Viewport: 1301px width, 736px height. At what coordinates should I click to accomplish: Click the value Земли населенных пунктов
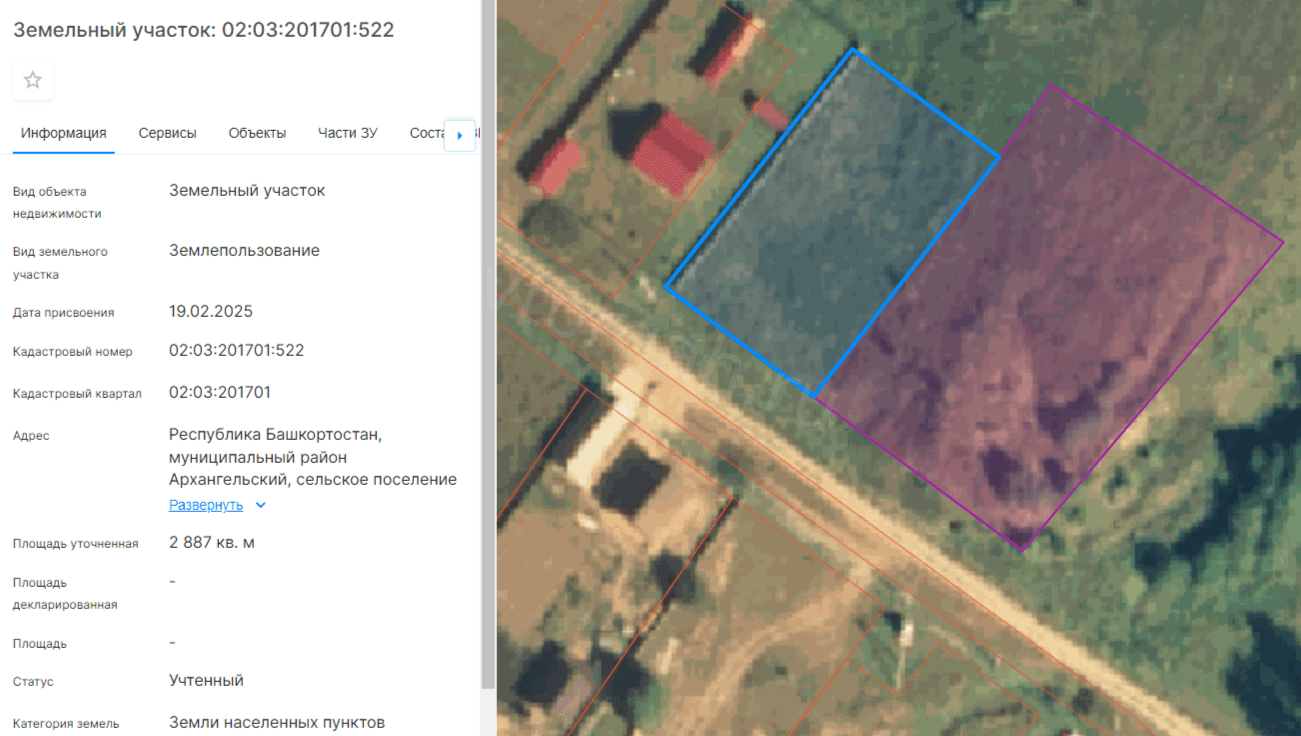pos(277,722)
